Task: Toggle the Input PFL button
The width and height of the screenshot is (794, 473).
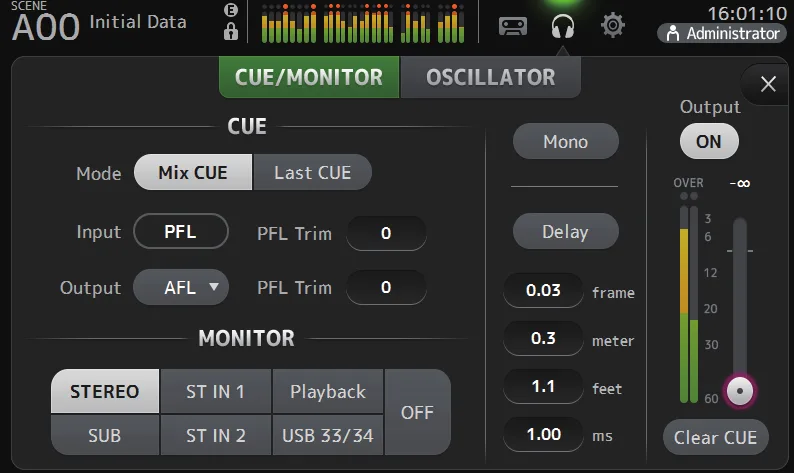Action: [181, 231]
